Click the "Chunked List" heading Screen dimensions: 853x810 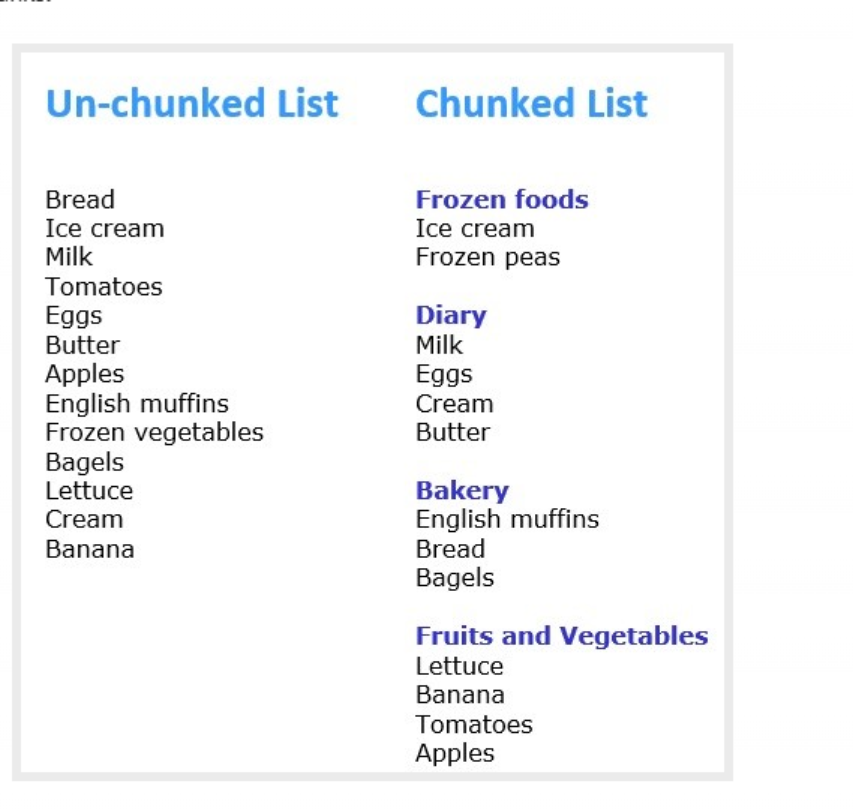click(x=531, y=104)
